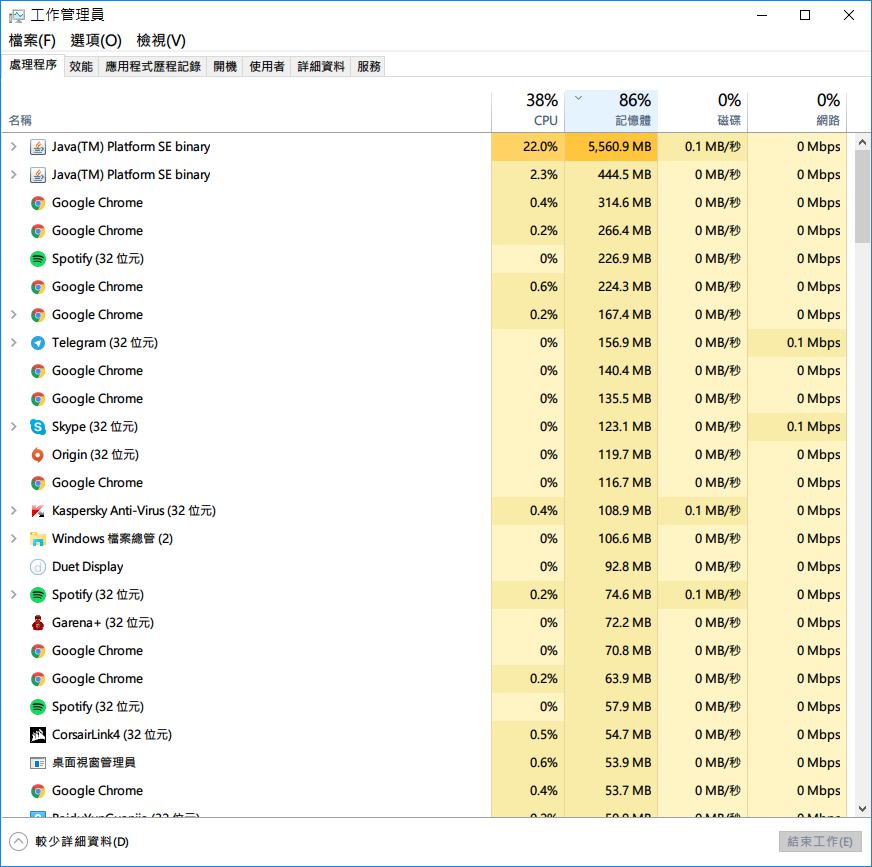Image resolution: width=872 pixels, height=867 pixels.
Task: Switch to the 效能 tab
Action: pyautogui.click(x=81, y=67)
